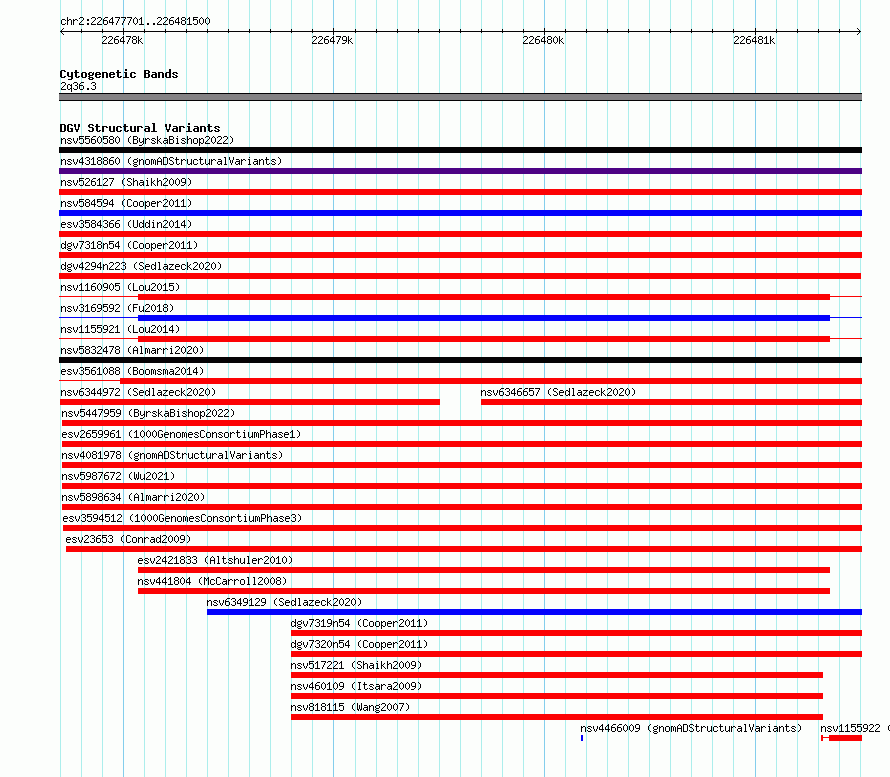This screenshot has height=777, width=890.
Task: Open esv3594512 (1000GenomesConsortiumPhase3) label
Action: (182, 518)
